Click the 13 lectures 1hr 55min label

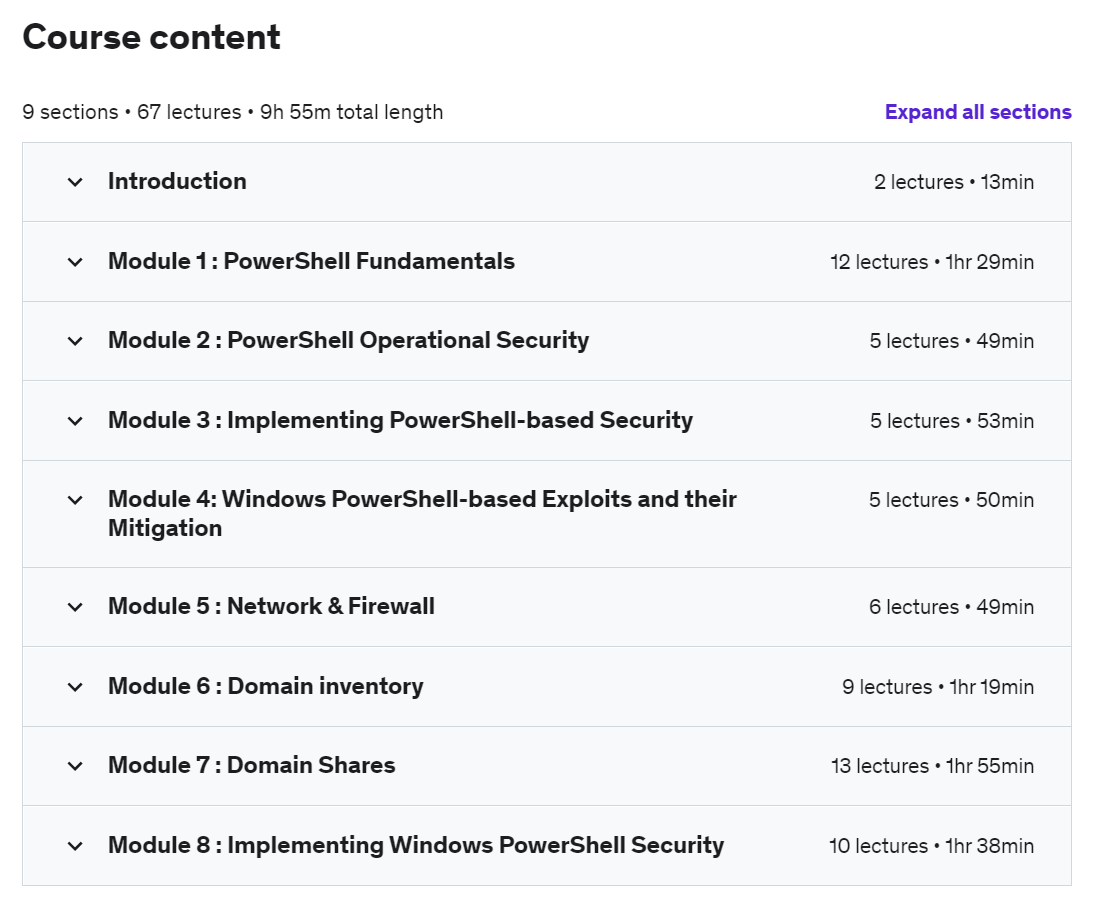(932, 766)
